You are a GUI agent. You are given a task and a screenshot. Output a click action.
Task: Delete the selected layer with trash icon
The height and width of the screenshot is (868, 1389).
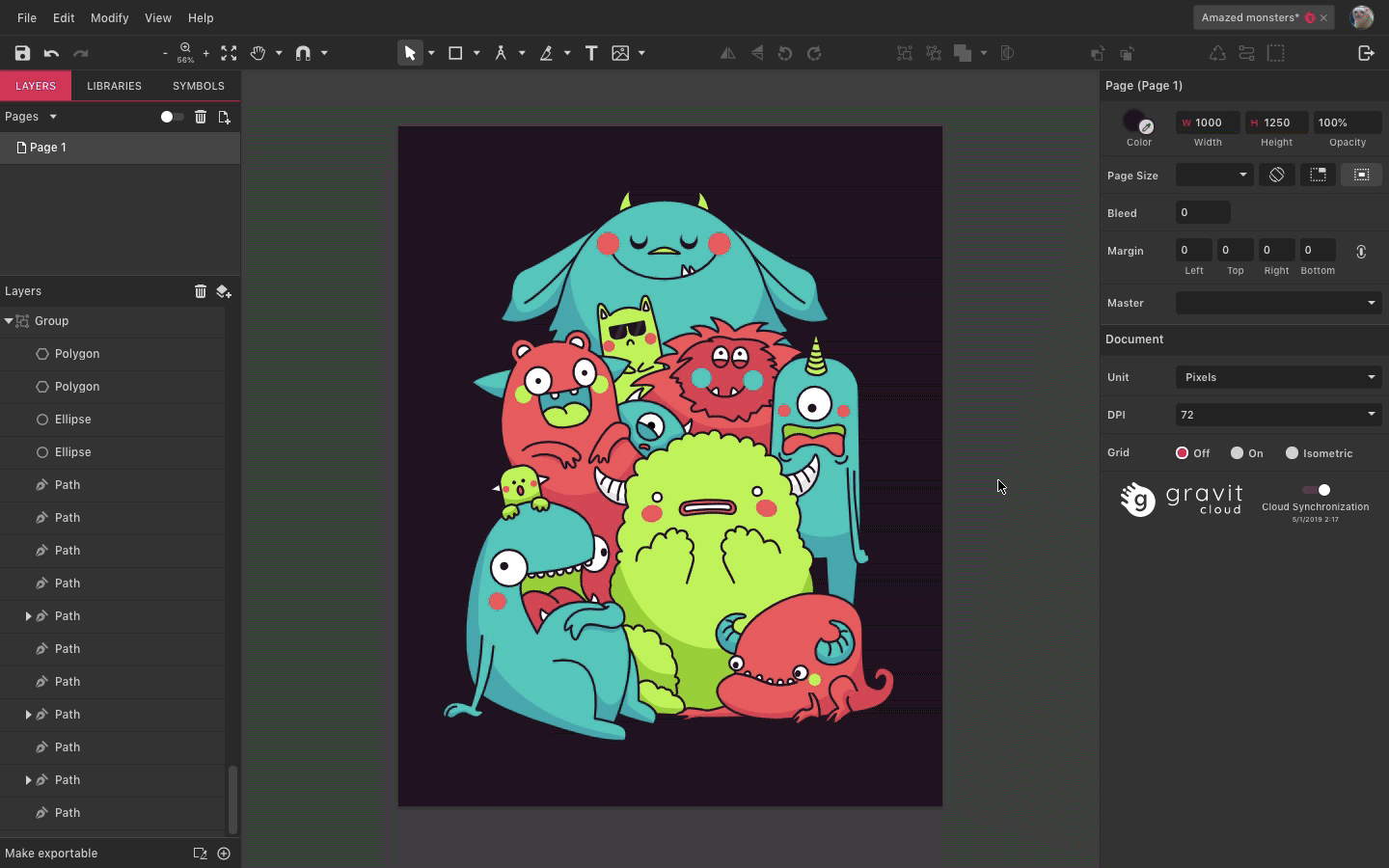coord(201,290)
